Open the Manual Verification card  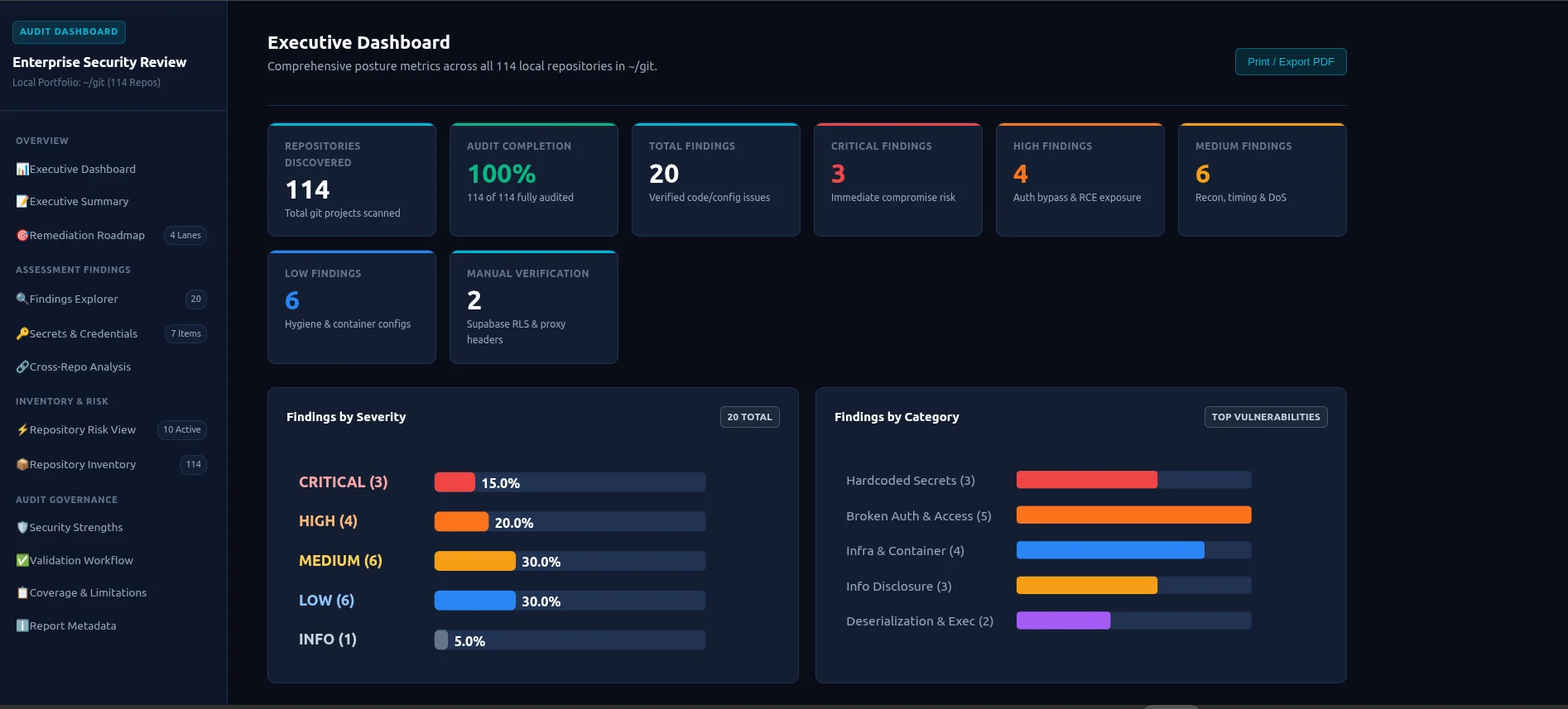click(x=534, y=307)
